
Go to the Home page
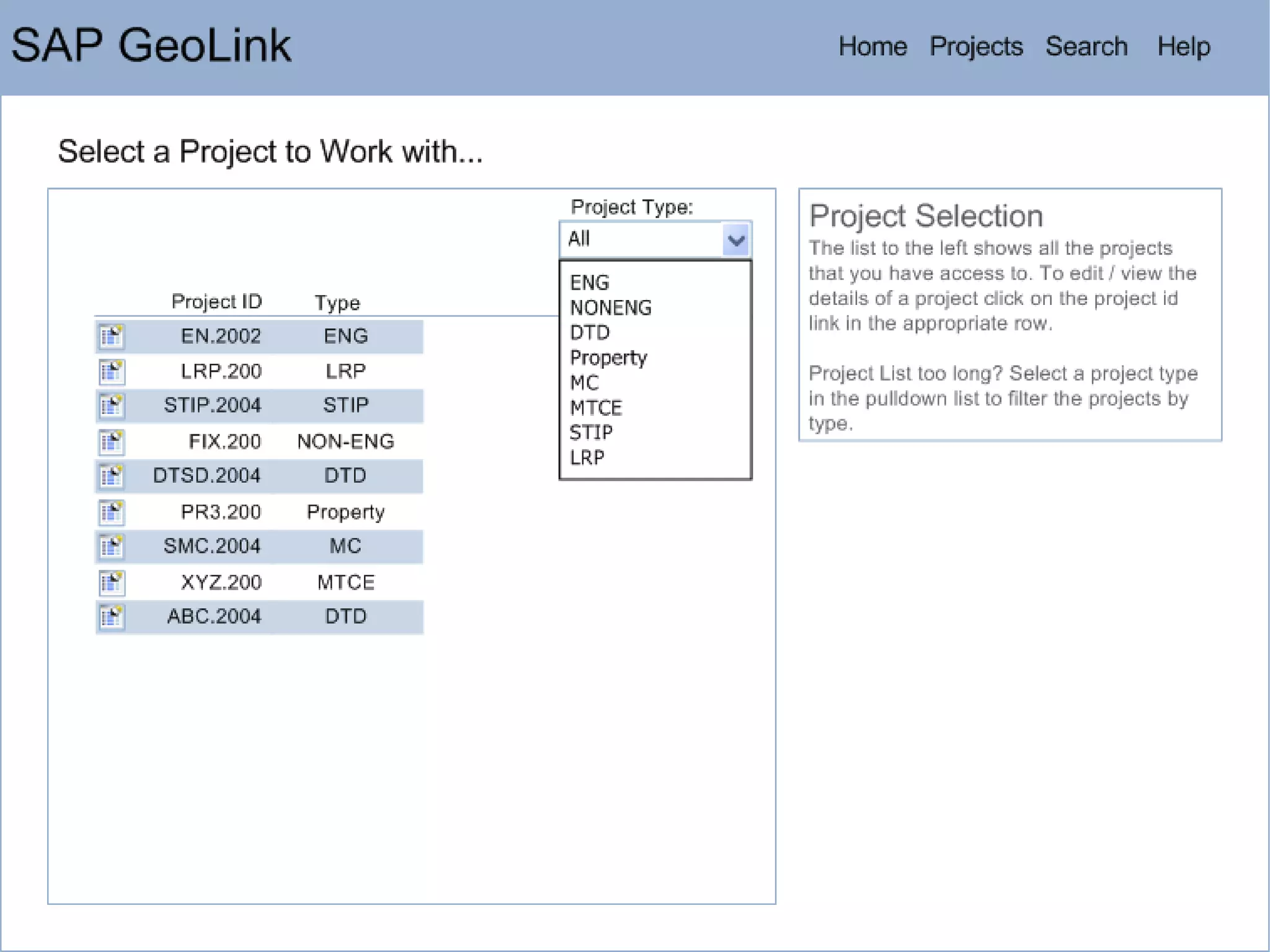point(873,46)
